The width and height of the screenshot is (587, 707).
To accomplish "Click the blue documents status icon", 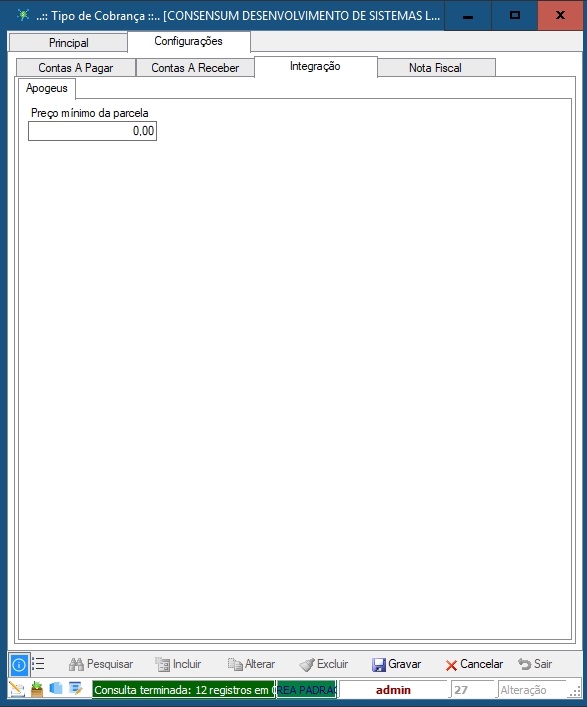I will click(56, 689).
